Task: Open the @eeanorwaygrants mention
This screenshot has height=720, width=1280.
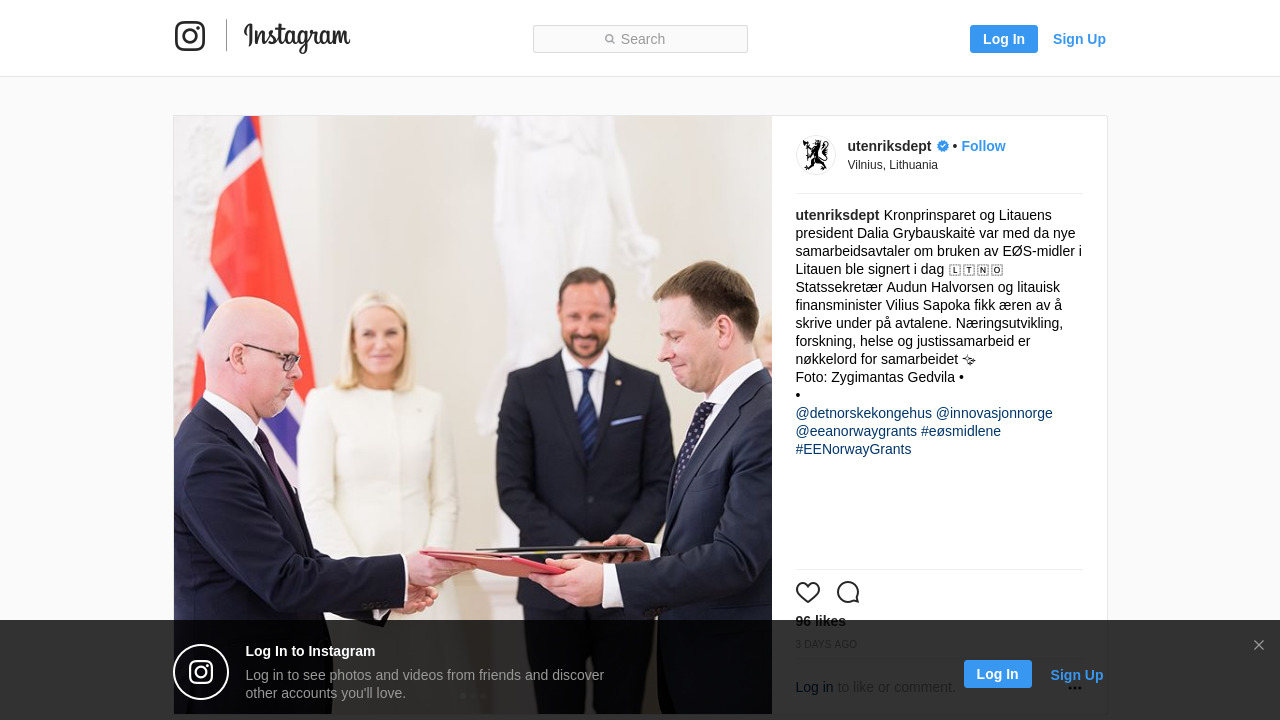Action: coord(856,431)
